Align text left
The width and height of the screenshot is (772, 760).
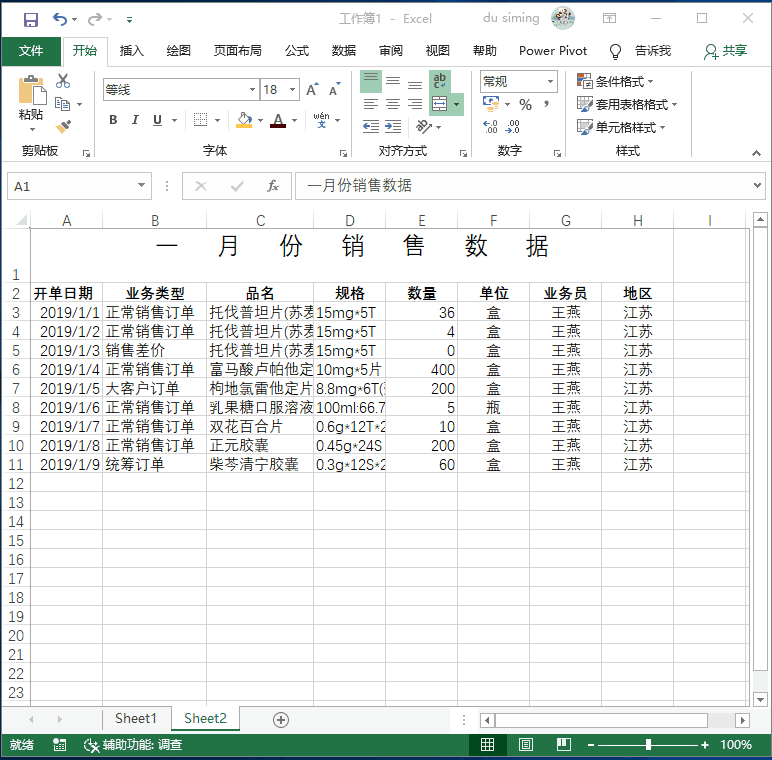coord(371,104)
